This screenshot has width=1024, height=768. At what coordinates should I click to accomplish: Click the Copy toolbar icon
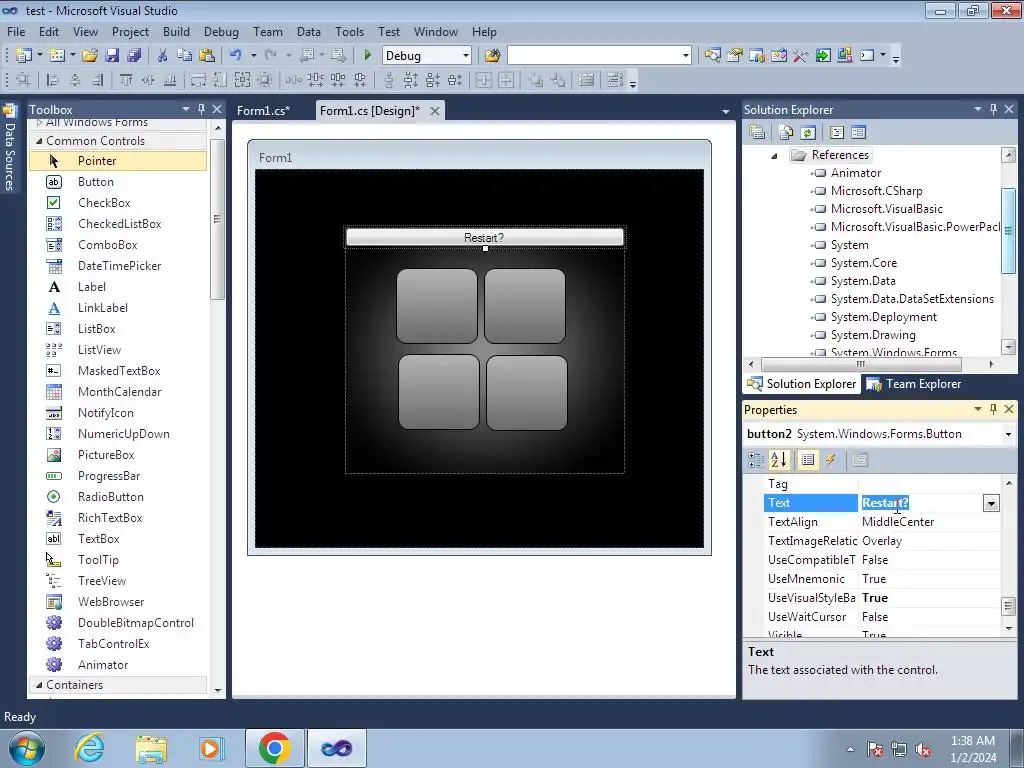tap(185, 56)
